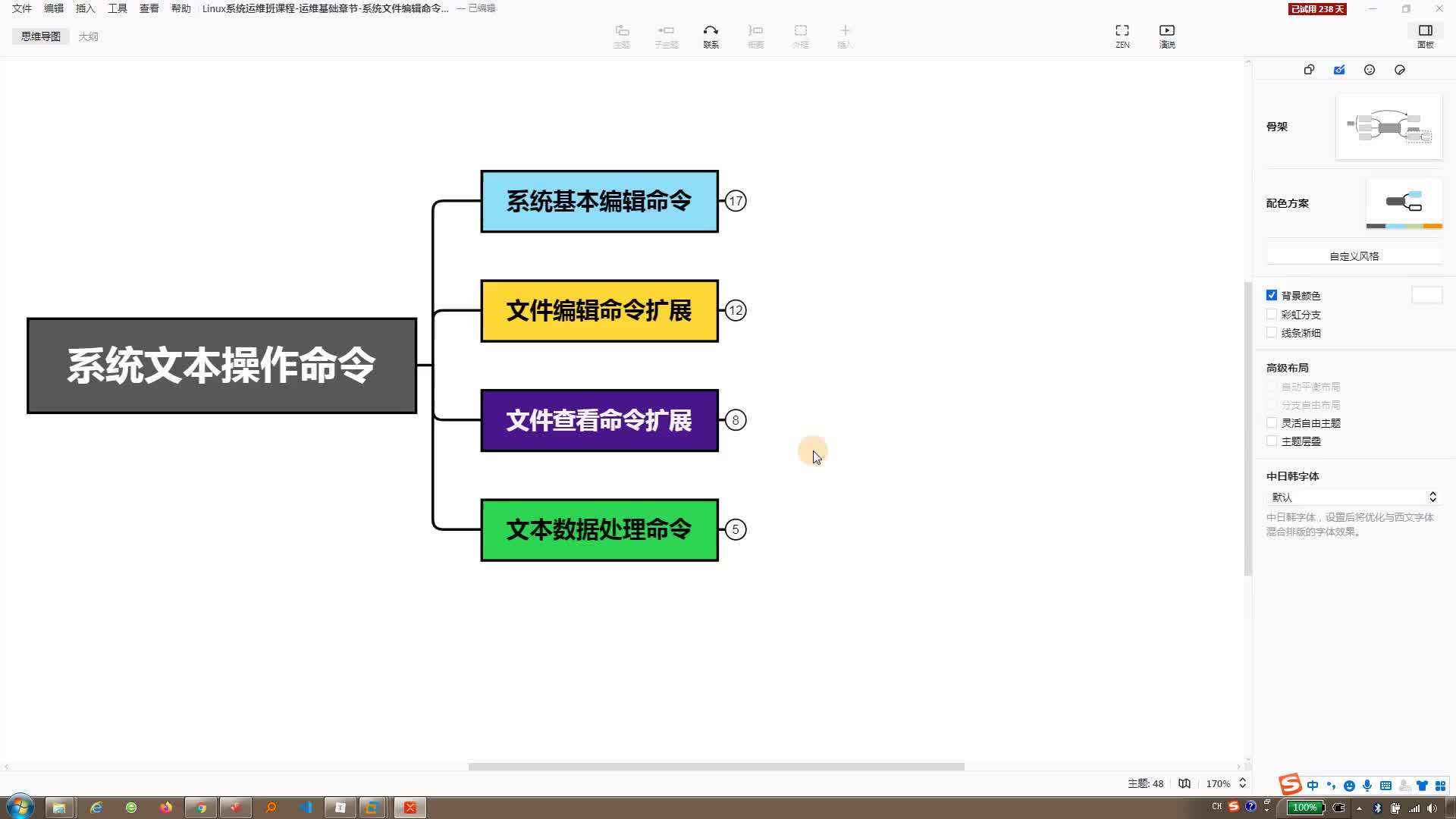Open the 插入 menu
The image size is (1456, 819).
pyautogui.click(x=86, y=8)
